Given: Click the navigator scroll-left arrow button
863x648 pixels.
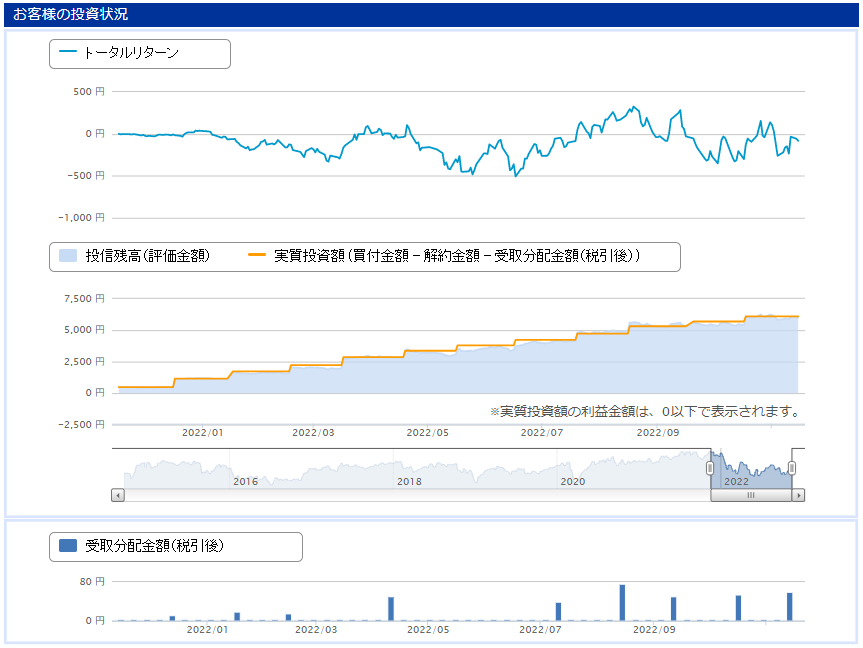Looking at the screenshot, I should click(118, 495).
